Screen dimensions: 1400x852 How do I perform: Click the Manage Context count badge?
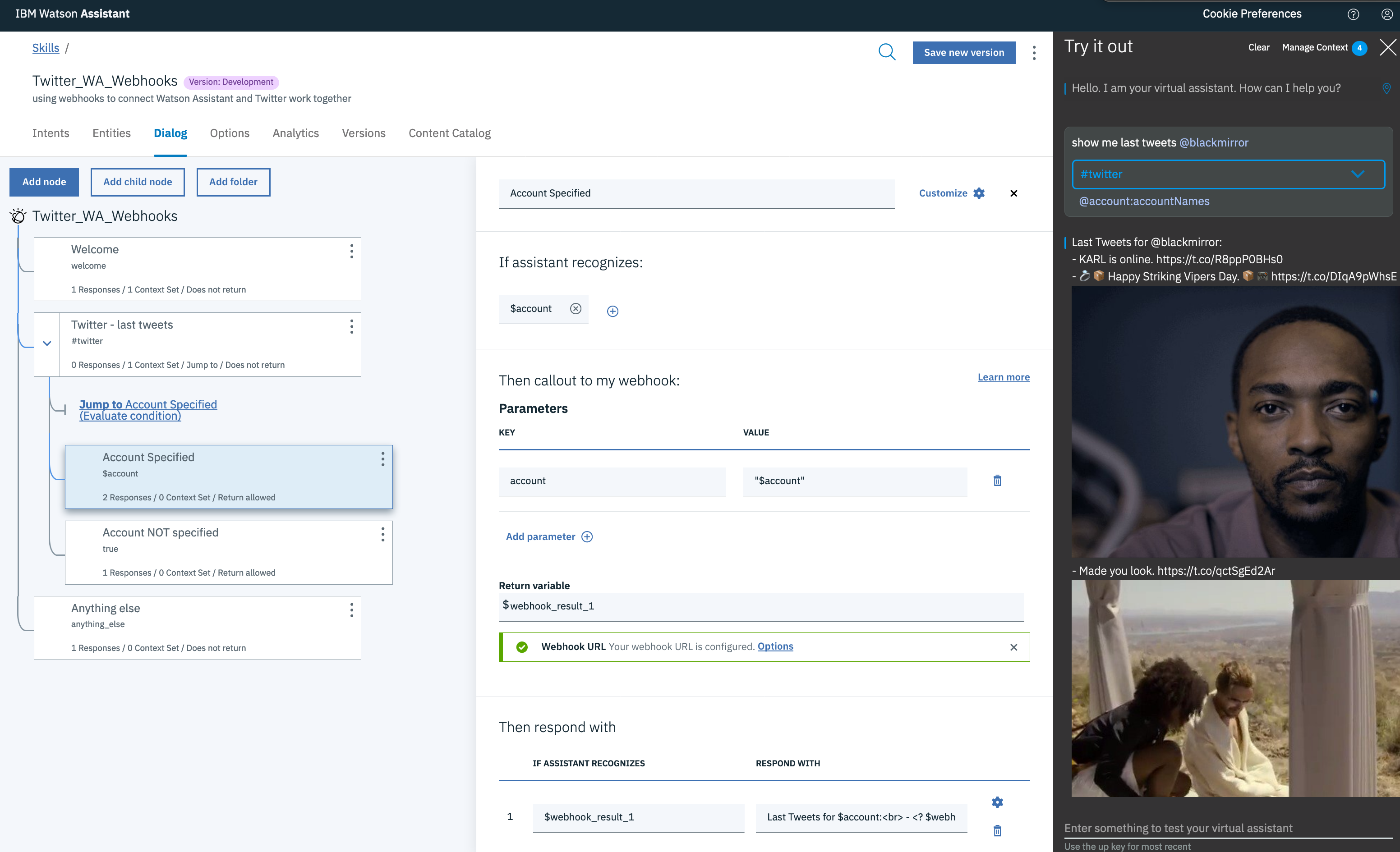1359,48
